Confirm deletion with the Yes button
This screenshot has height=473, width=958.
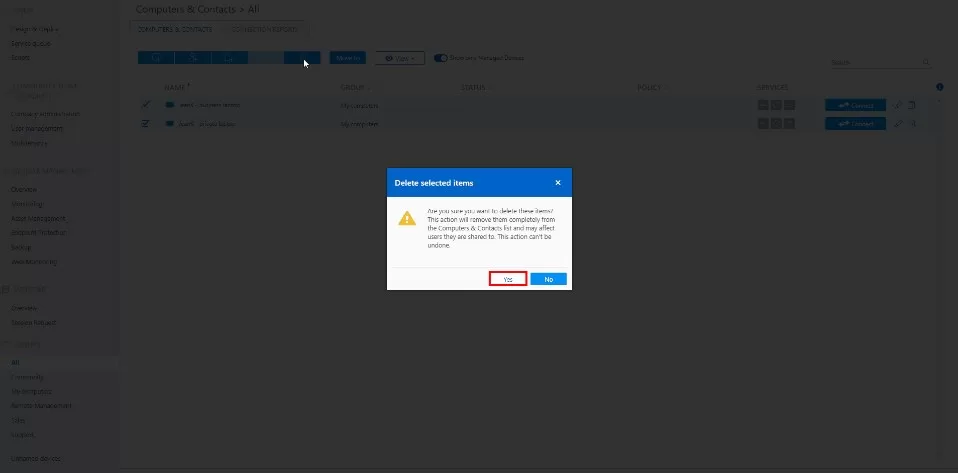tap(508, 279)
